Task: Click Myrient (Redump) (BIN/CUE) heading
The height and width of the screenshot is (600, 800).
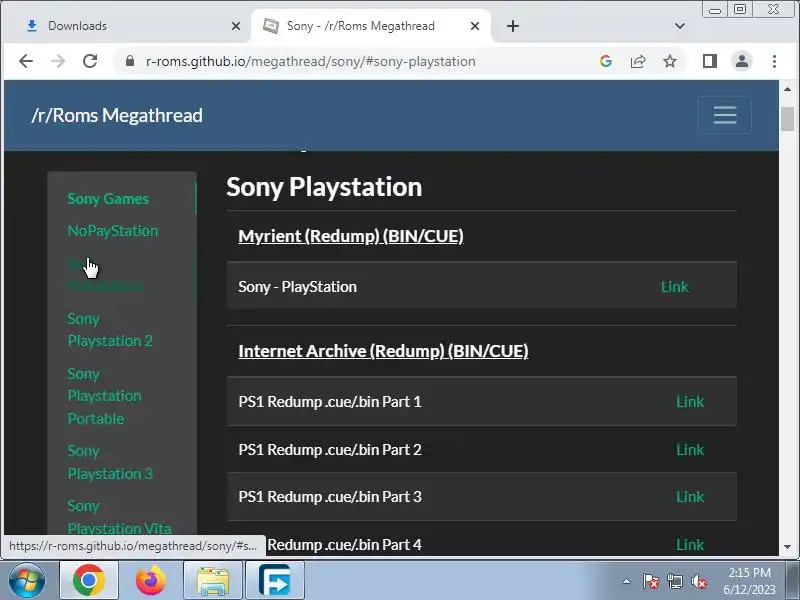Action: [351, 236]
